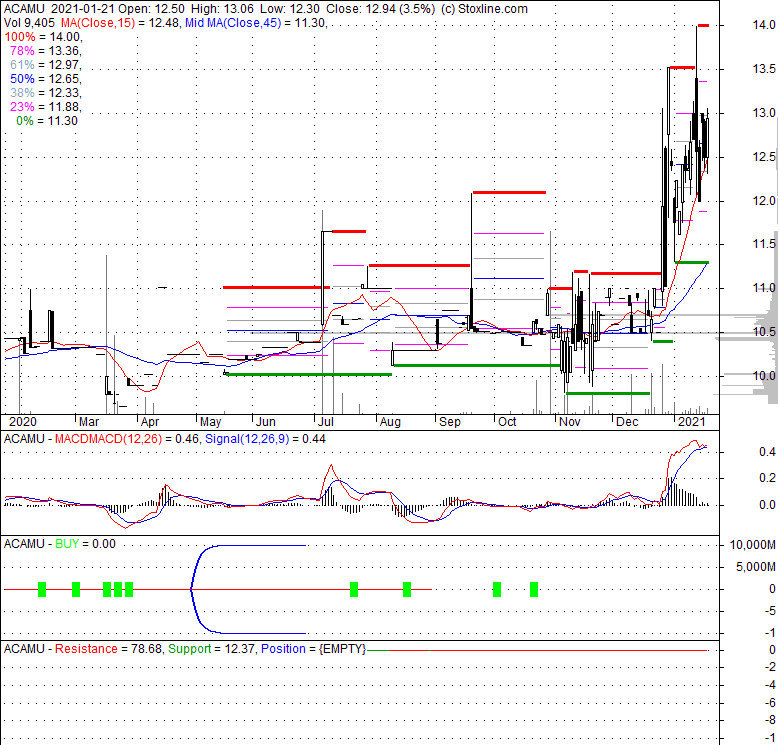Click the '38%' Fibonacci level label
Viewport: 780px width, 745px height.
[x=22, y=93]
